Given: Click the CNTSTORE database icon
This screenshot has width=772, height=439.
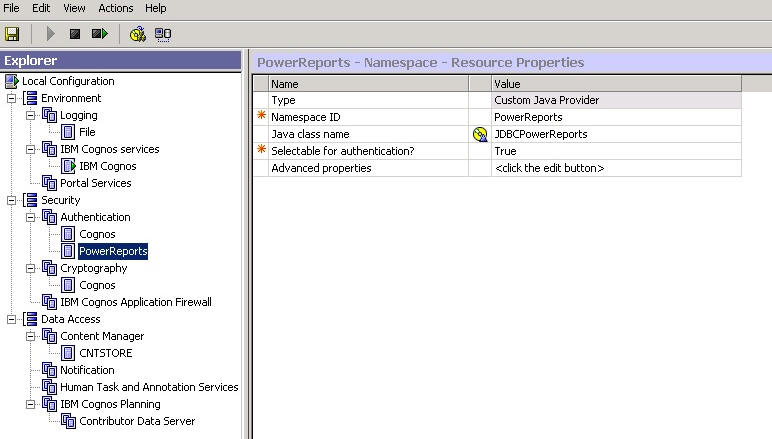Looking at the screenshot, I should pos(68,353).
